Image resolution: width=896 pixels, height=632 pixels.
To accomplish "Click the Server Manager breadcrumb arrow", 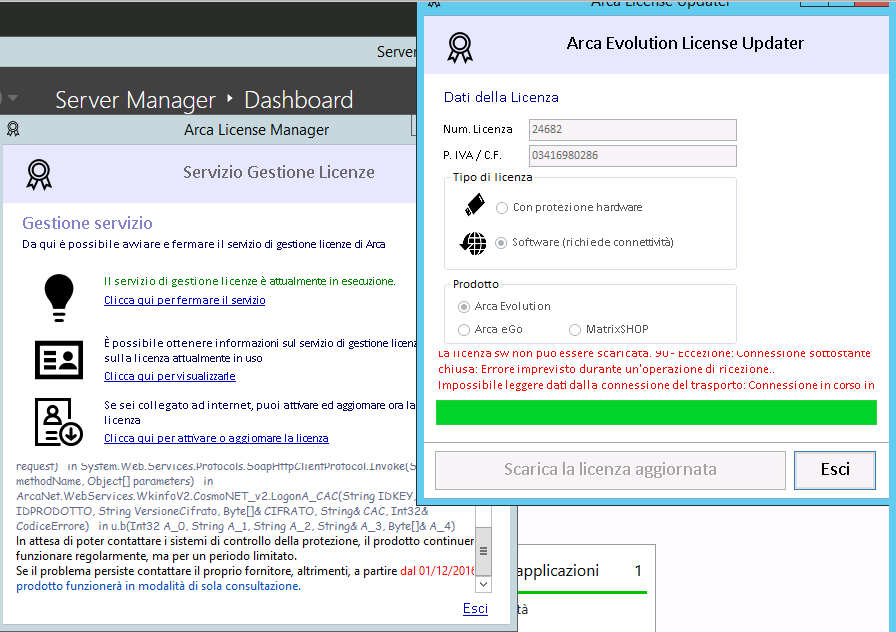I will tap(230, 100).
